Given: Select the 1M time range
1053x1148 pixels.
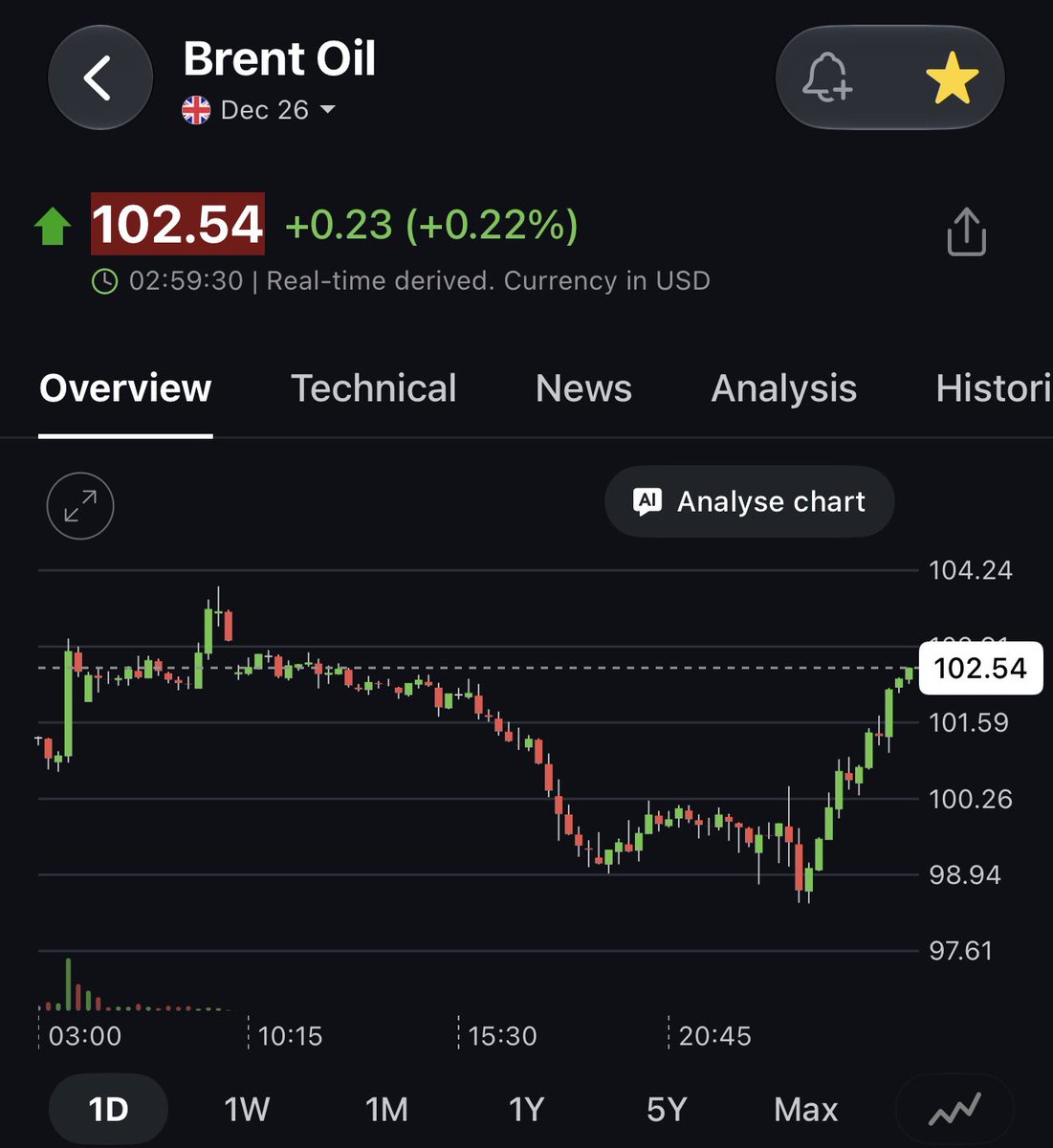Looking at the screenshot, I should (x=386, y=1110).
